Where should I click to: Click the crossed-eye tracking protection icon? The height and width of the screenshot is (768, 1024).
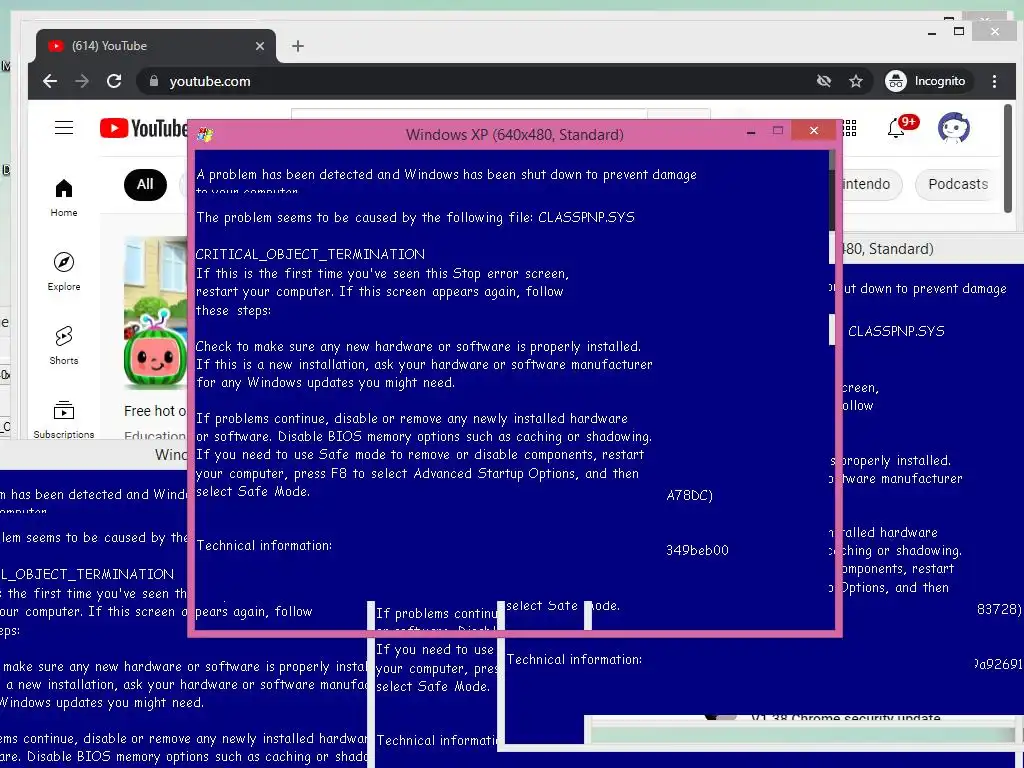(824, 81)
